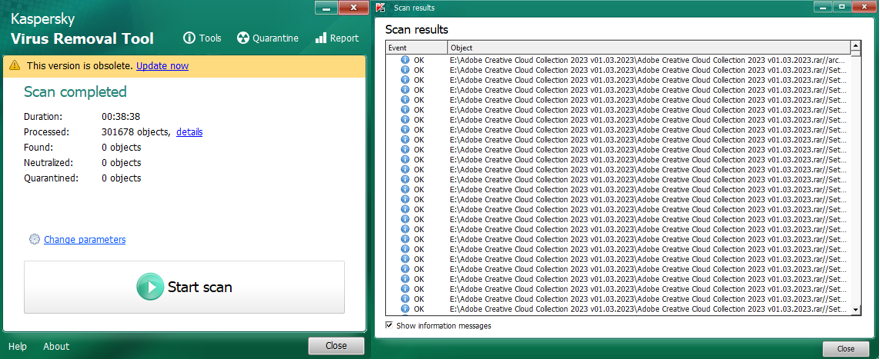This screenshot has width=880, height=360.
Task: Open the Tools menu in Kaspersky
Action: (203, 38)
